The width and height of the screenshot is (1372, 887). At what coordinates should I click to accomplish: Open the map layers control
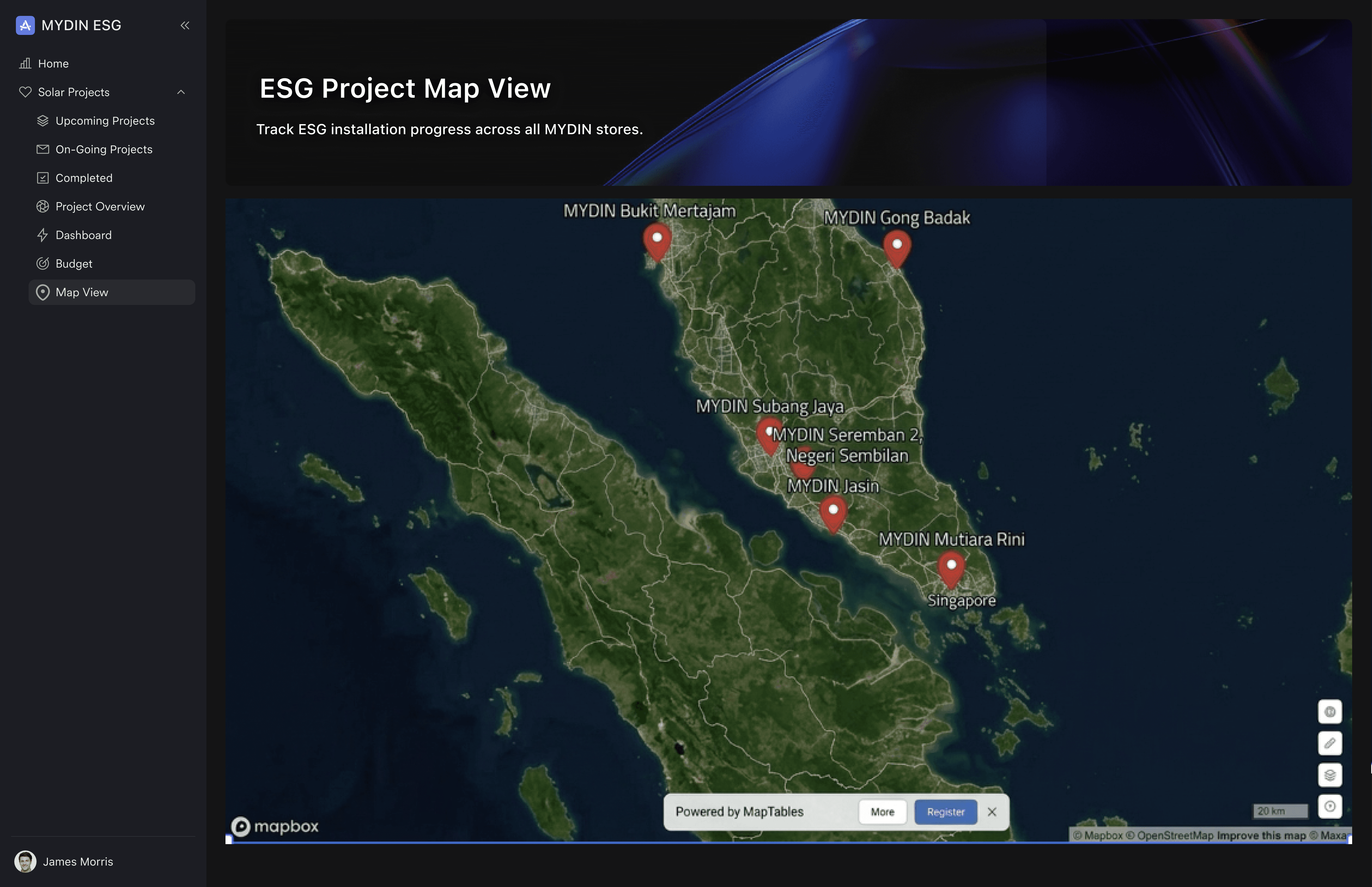[1330, 775]
